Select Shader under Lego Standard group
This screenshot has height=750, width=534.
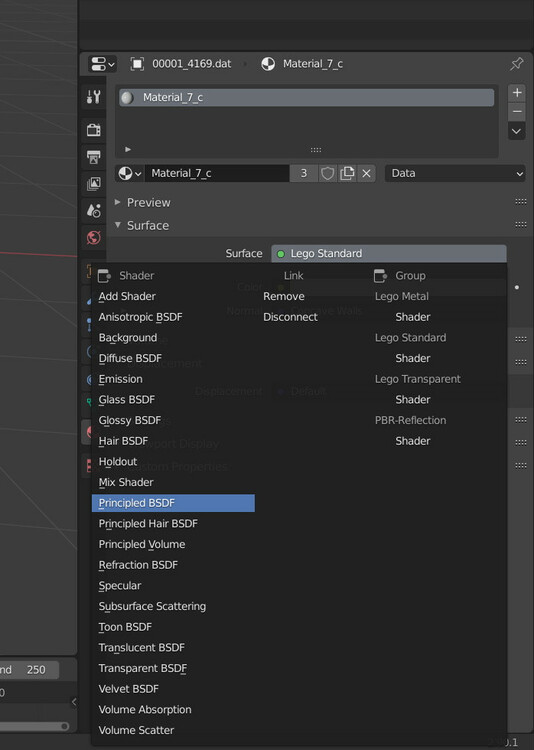click(x=412, y=358)
